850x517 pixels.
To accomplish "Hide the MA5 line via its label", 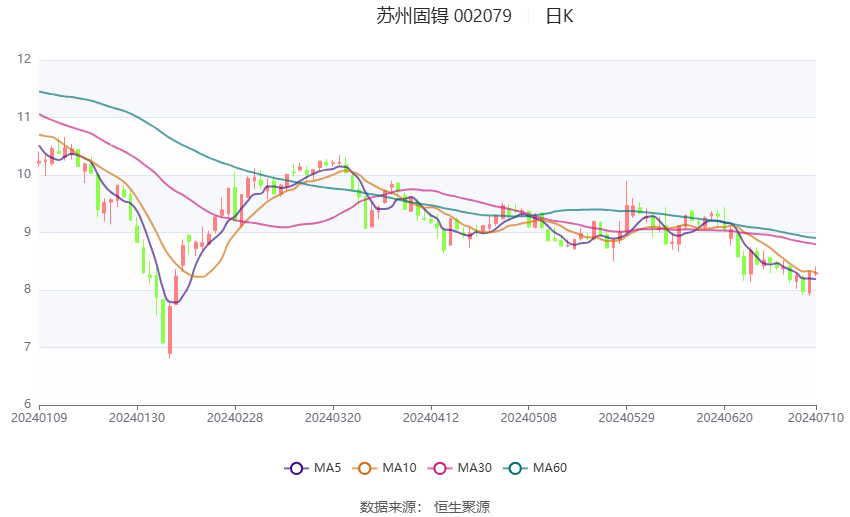I will (327, 468).
